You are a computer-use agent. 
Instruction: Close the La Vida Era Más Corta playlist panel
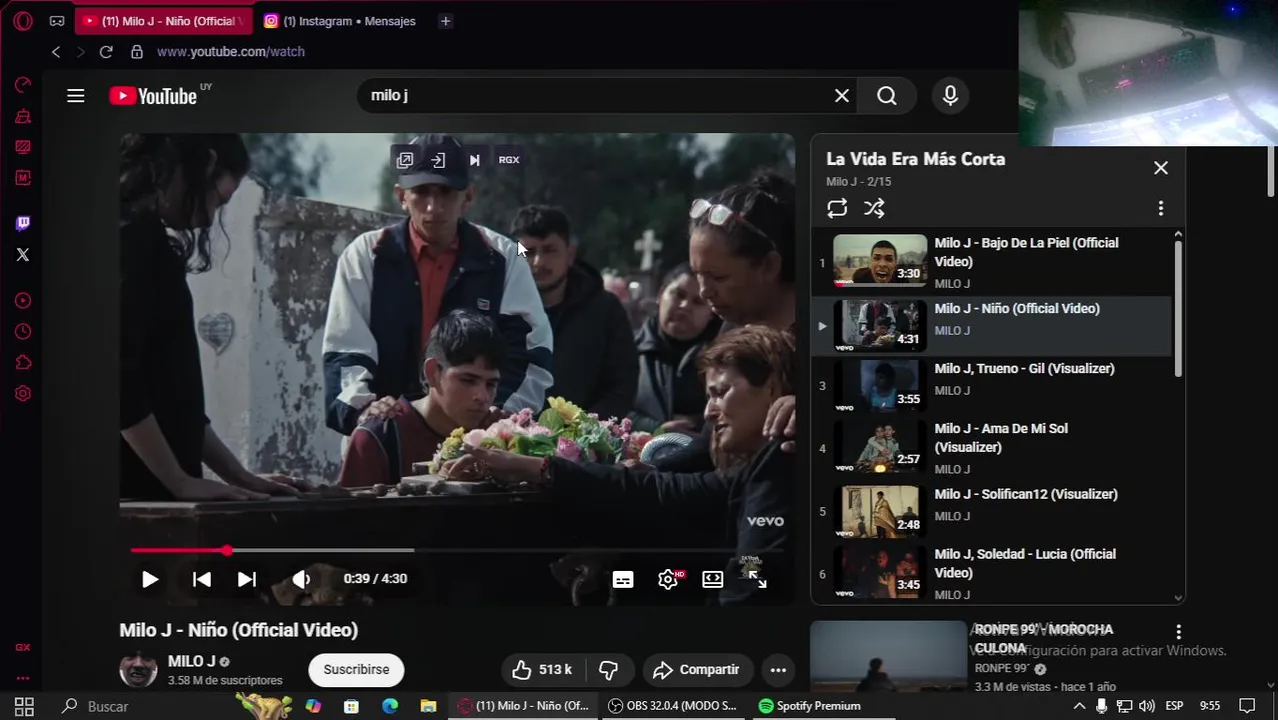[1161, 168]
